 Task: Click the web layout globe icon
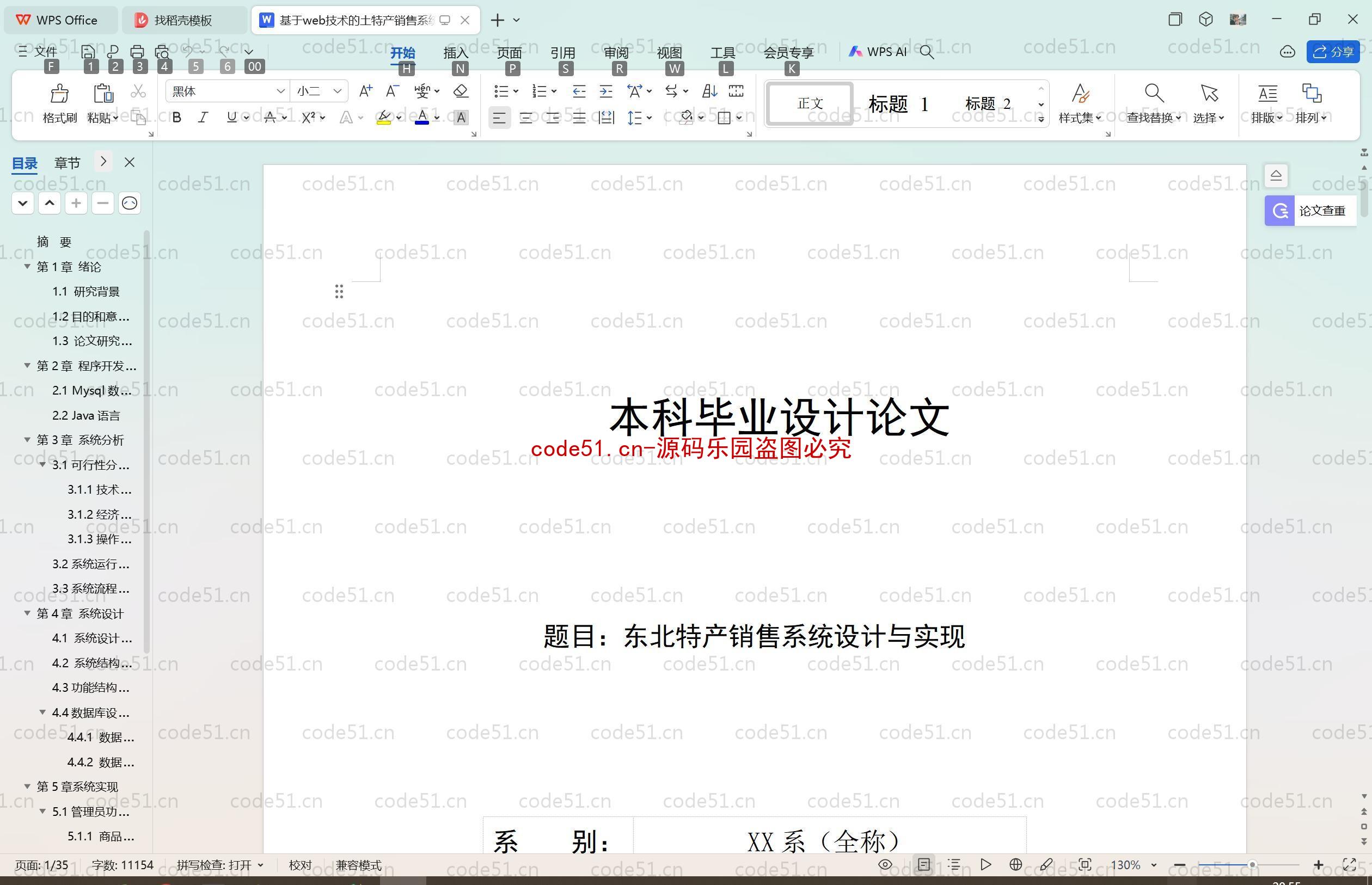(1015, 864)
